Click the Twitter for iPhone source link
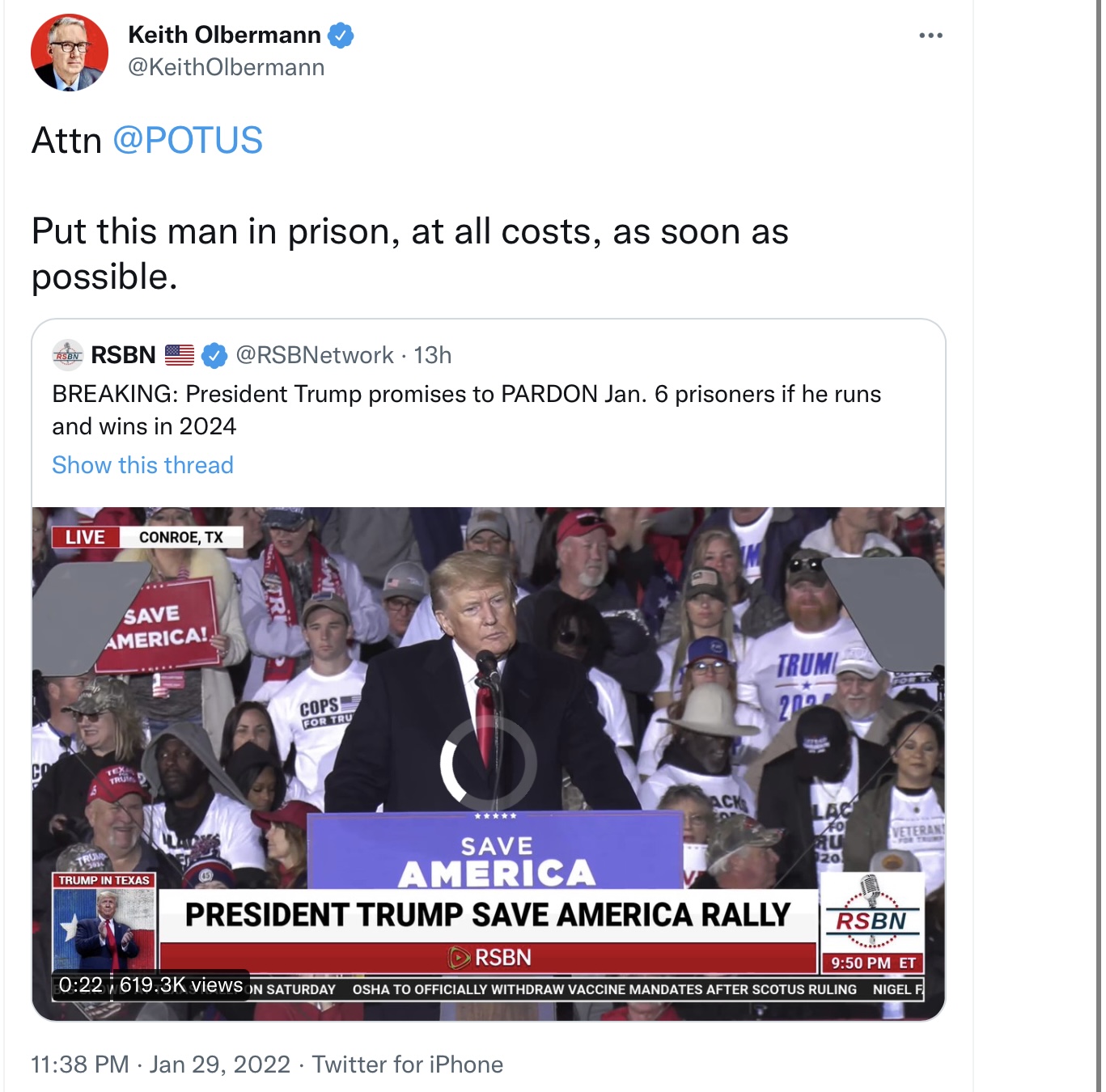This screenshot has height=1092, width=1106. click(x=408, y=1064)
